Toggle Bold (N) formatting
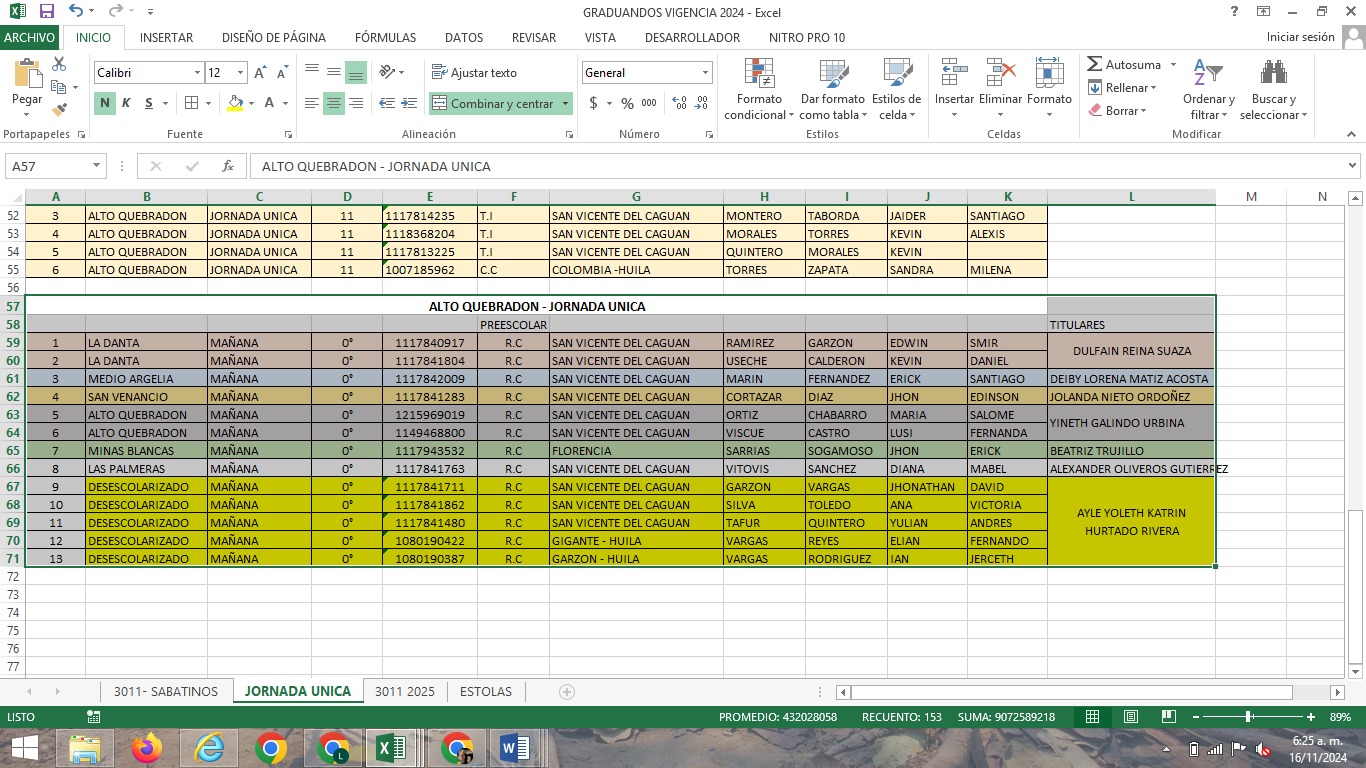 pos(105,103)
